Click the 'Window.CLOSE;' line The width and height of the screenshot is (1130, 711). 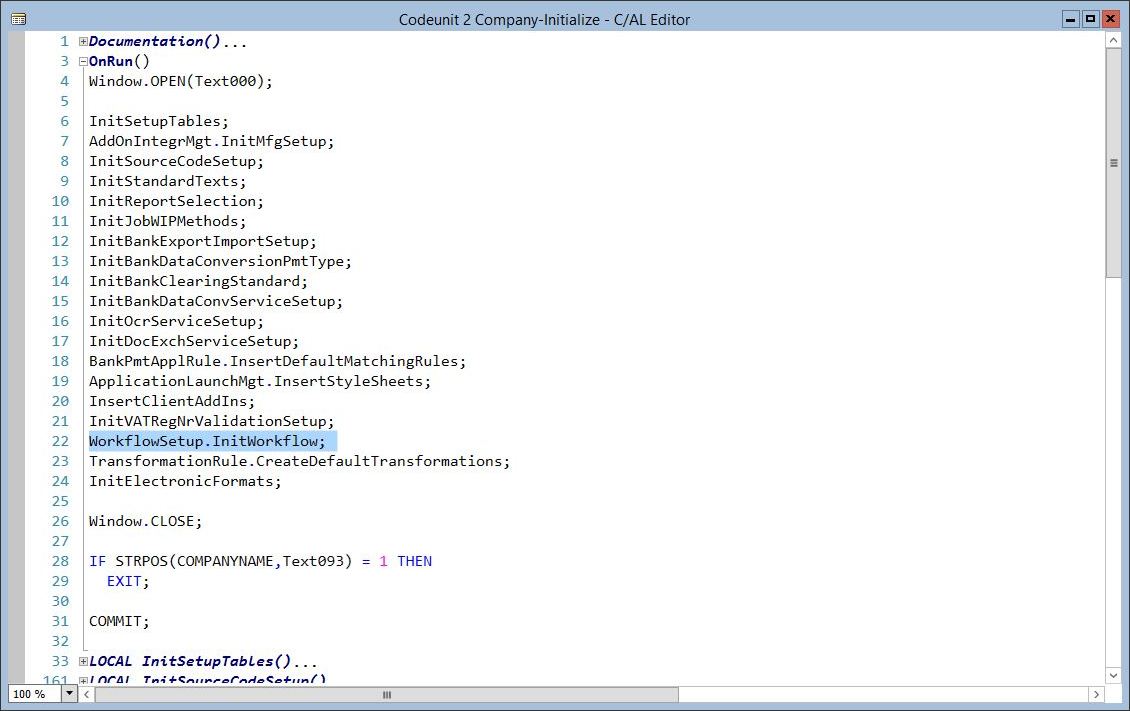(x=146, y=522)
